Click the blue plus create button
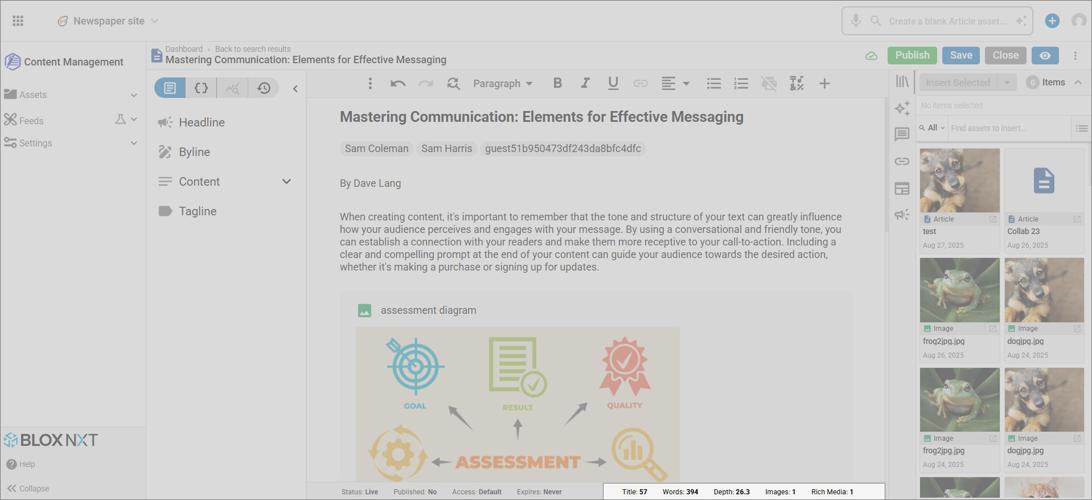1092x500 pixels. (1052, 21)
